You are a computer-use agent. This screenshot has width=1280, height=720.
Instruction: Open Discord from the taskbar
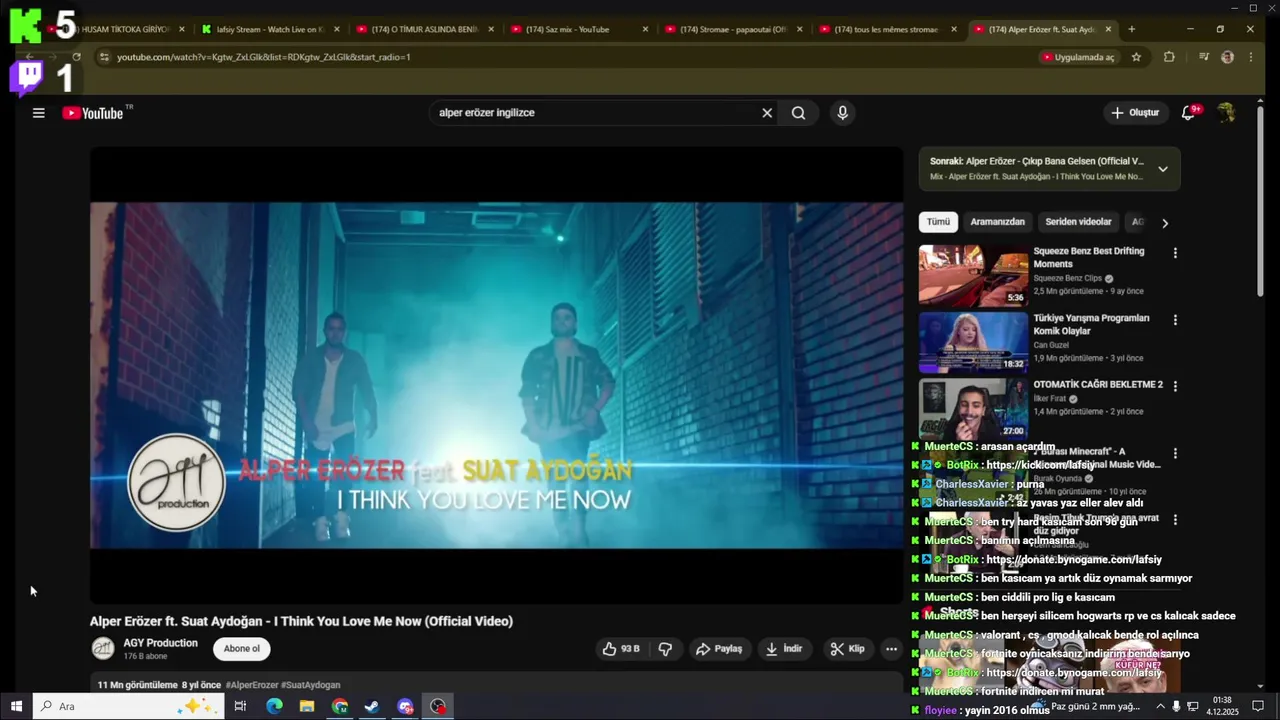(x=405, y=706)
